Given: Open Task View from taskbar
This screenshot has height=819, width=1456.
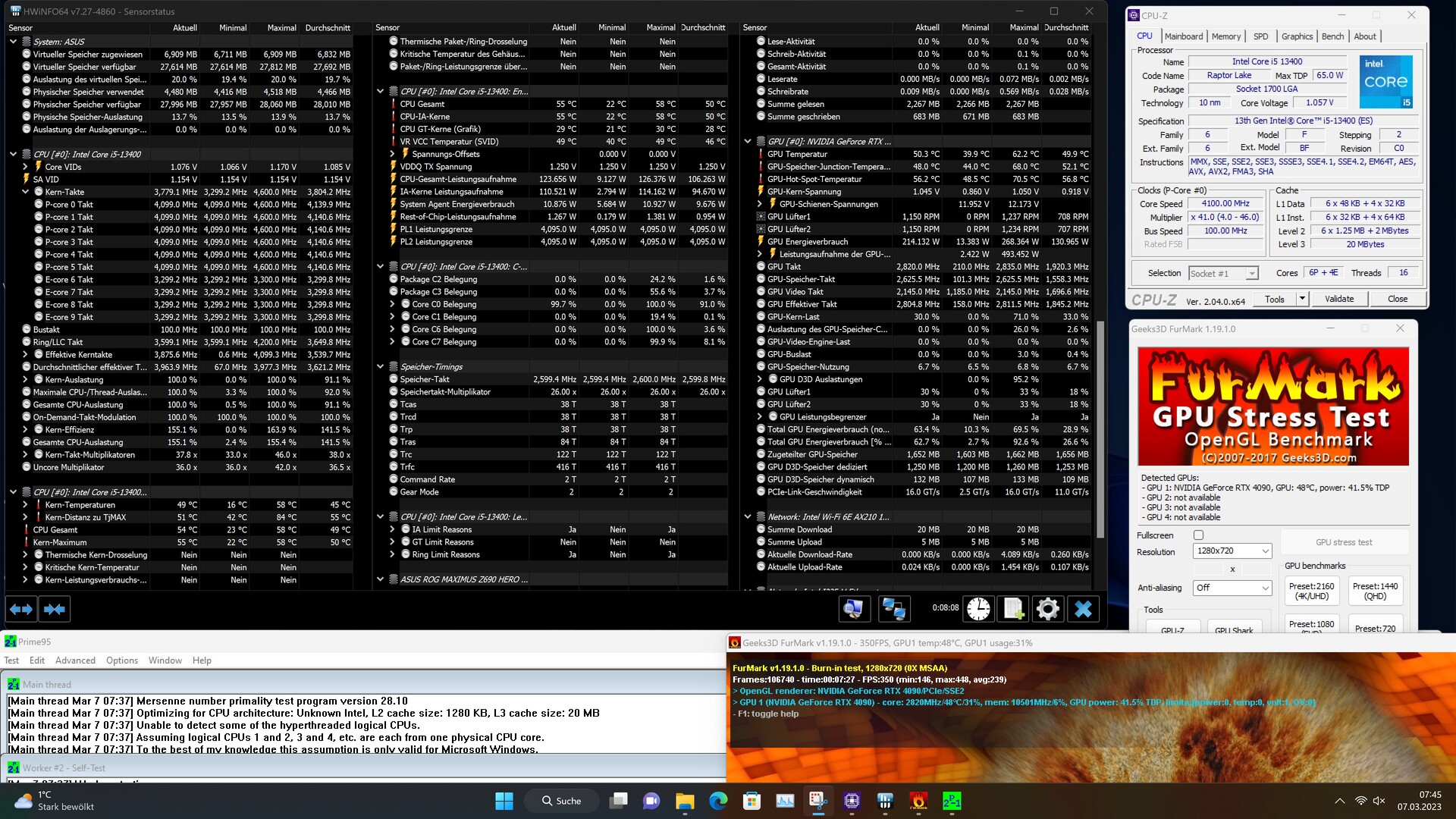Looking at the screenshot, I should [x=619, y=801].
